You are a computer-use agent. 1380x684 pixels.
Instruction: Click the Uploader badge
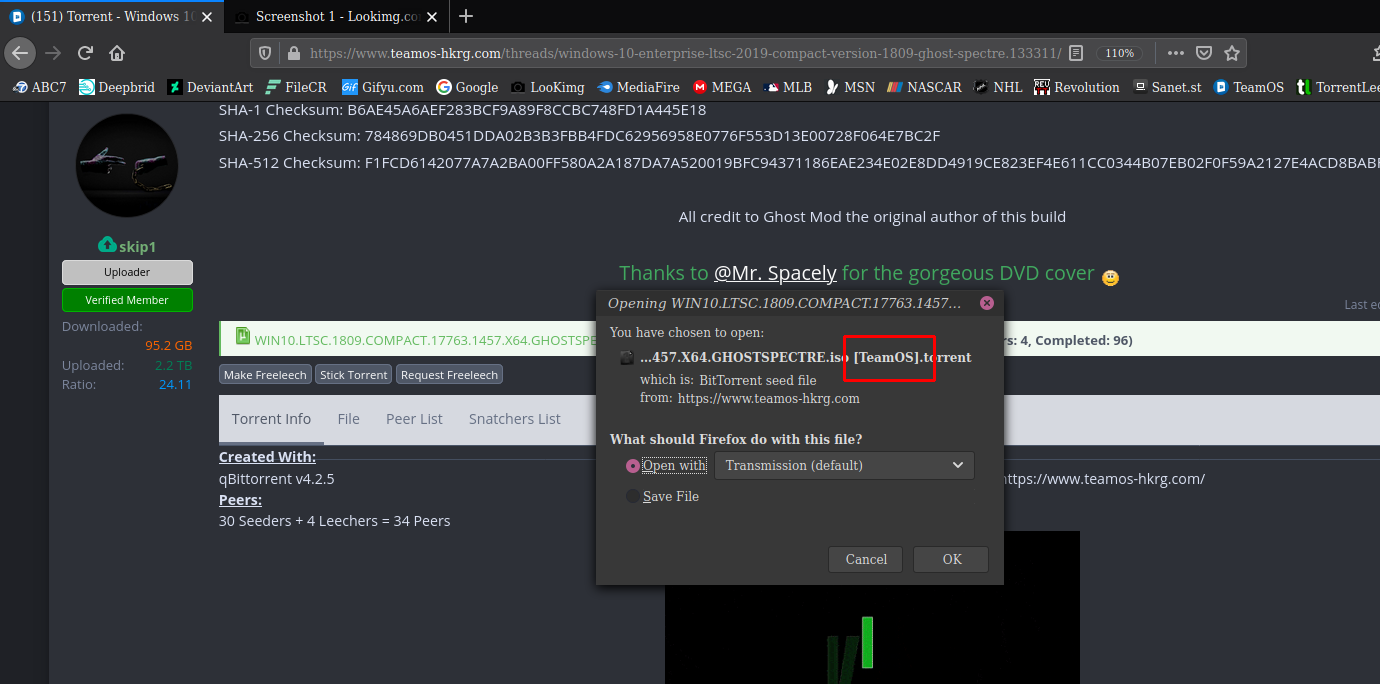[127, 272]
